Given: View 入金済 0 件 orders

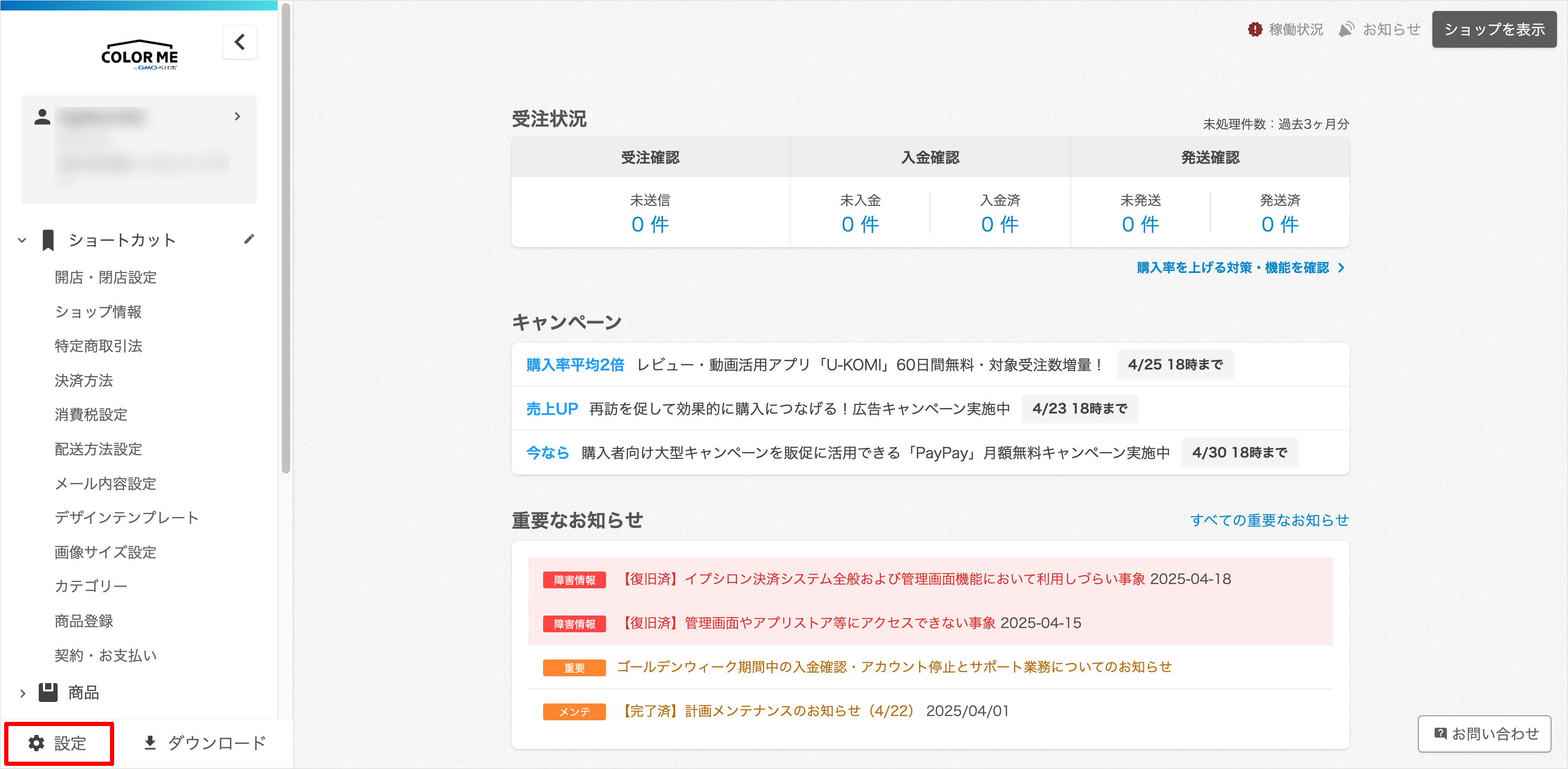Looking at the screenshot, I should (999, 225).
